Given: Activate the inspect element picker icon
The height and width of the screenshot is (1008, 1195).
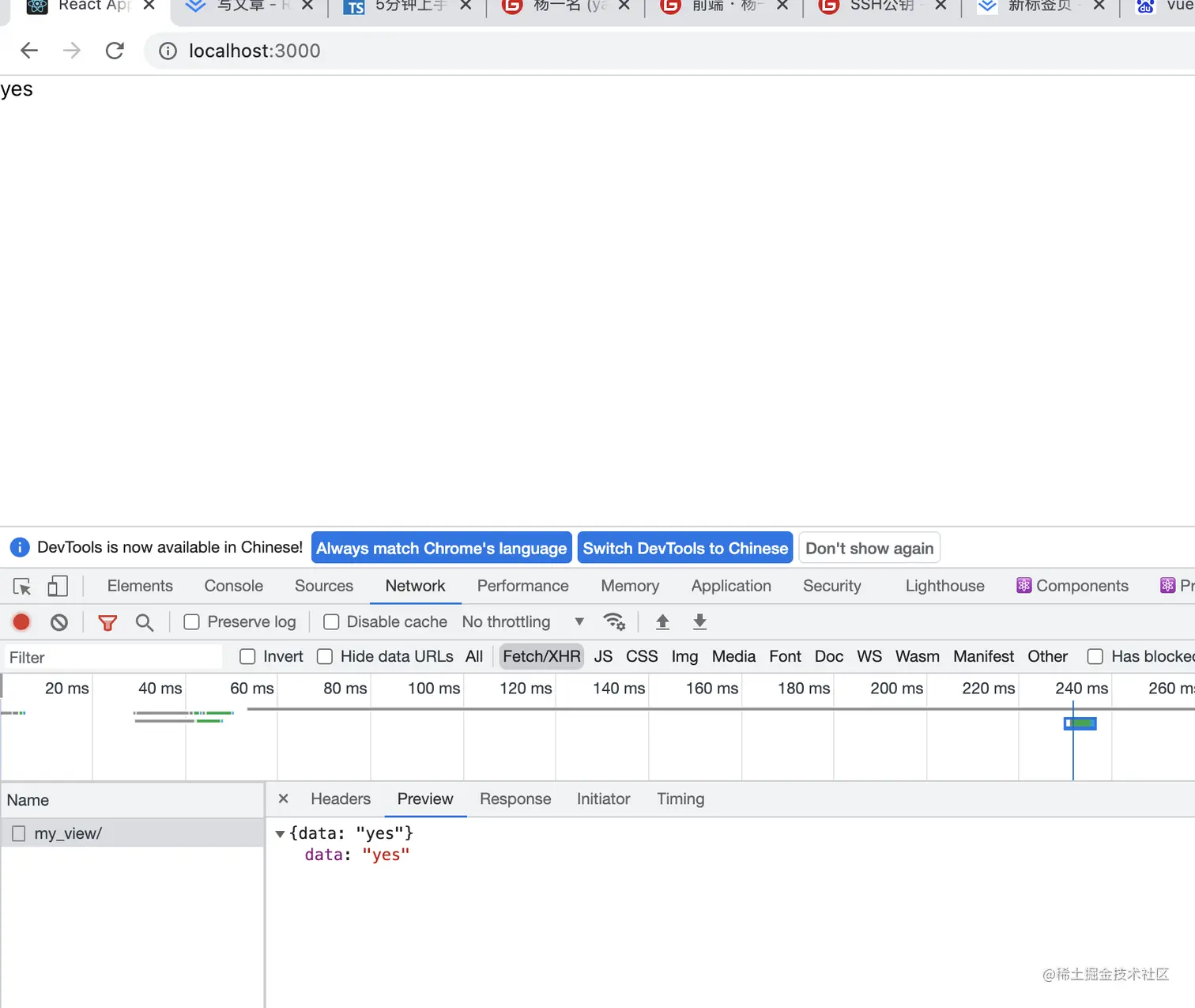Looking at the screenshot, I should (22, 587).
